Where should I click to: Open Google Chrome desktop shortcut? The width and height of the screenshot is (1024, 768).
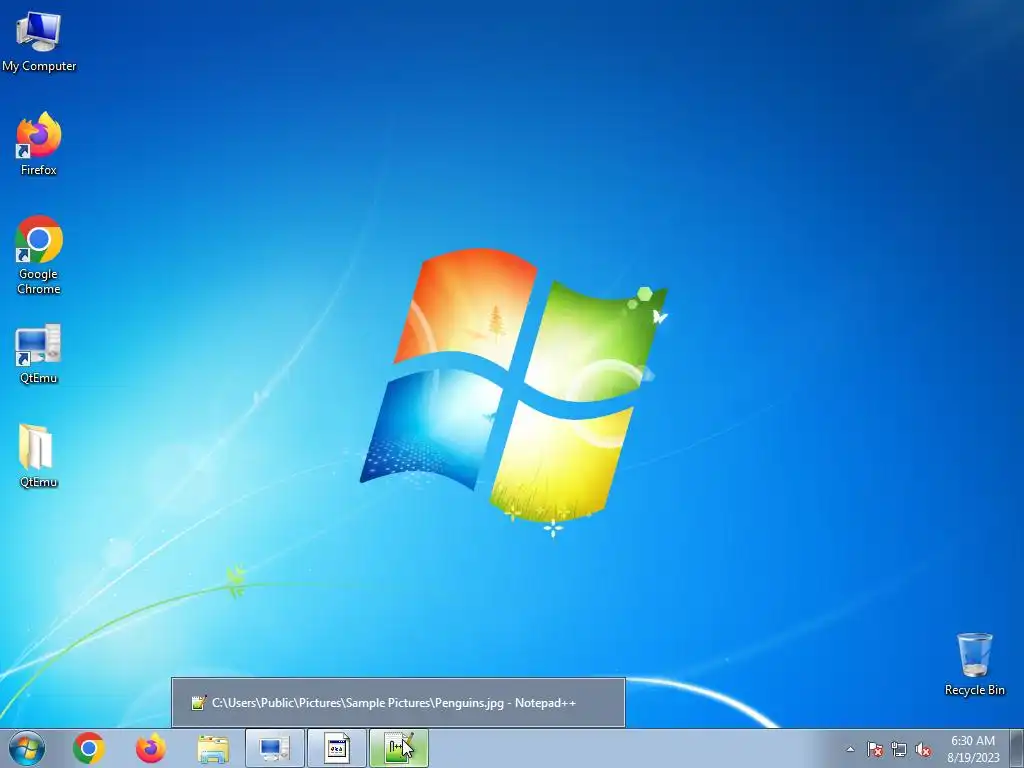pyautogui.click(x=39, y=255)
